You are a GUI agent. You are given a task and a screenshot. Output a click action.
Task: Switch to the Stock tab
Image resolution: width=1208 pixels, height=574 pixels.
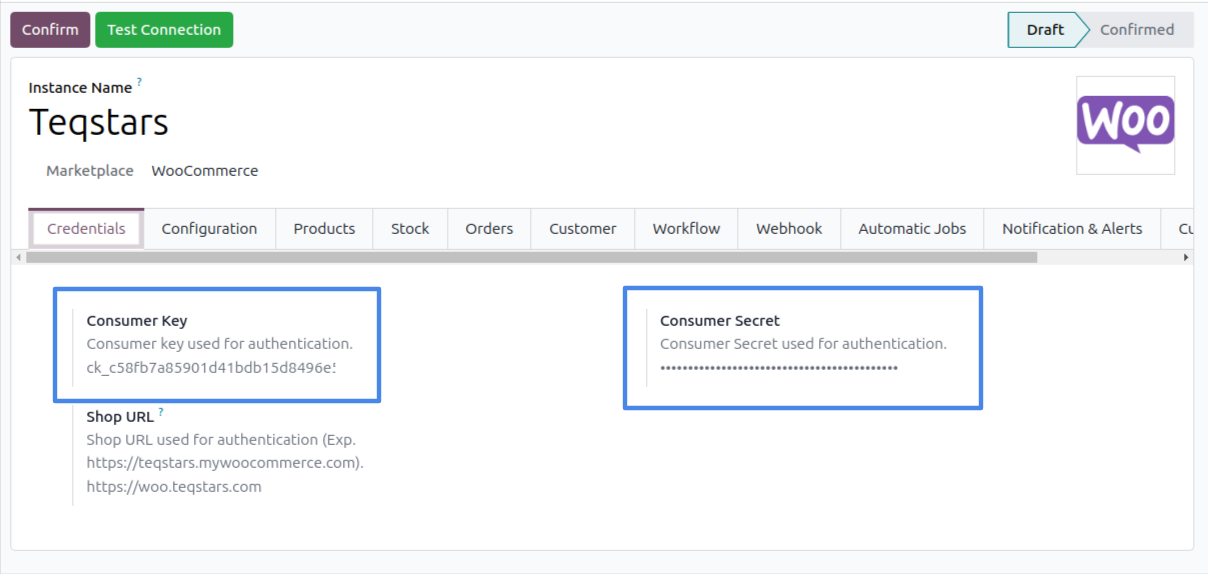click(410, 228)
